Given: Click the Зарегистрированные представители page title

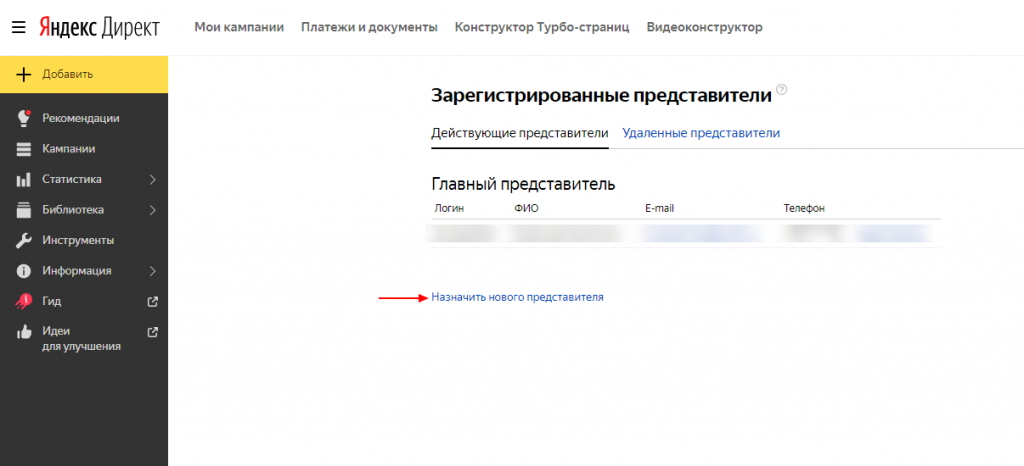Looking at the screenshot, I should coord(601,96).
